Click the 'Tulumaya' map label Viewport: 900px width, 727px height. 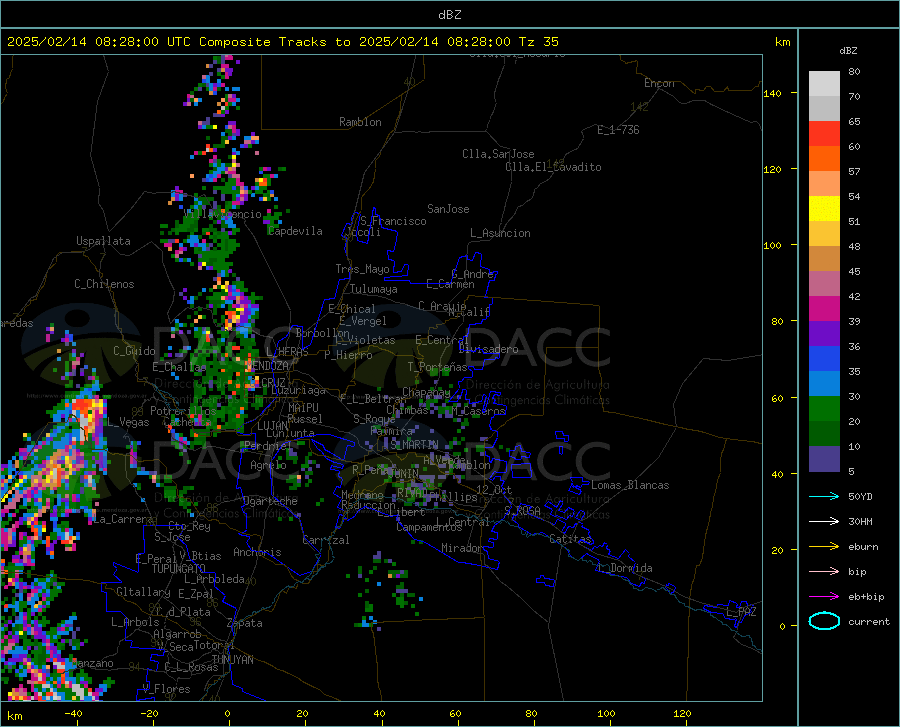[374, 289]
